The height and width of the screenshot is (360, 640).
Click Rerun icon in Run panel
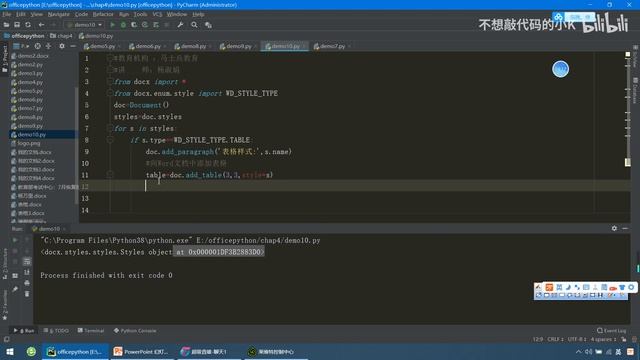tap(15, 240)
